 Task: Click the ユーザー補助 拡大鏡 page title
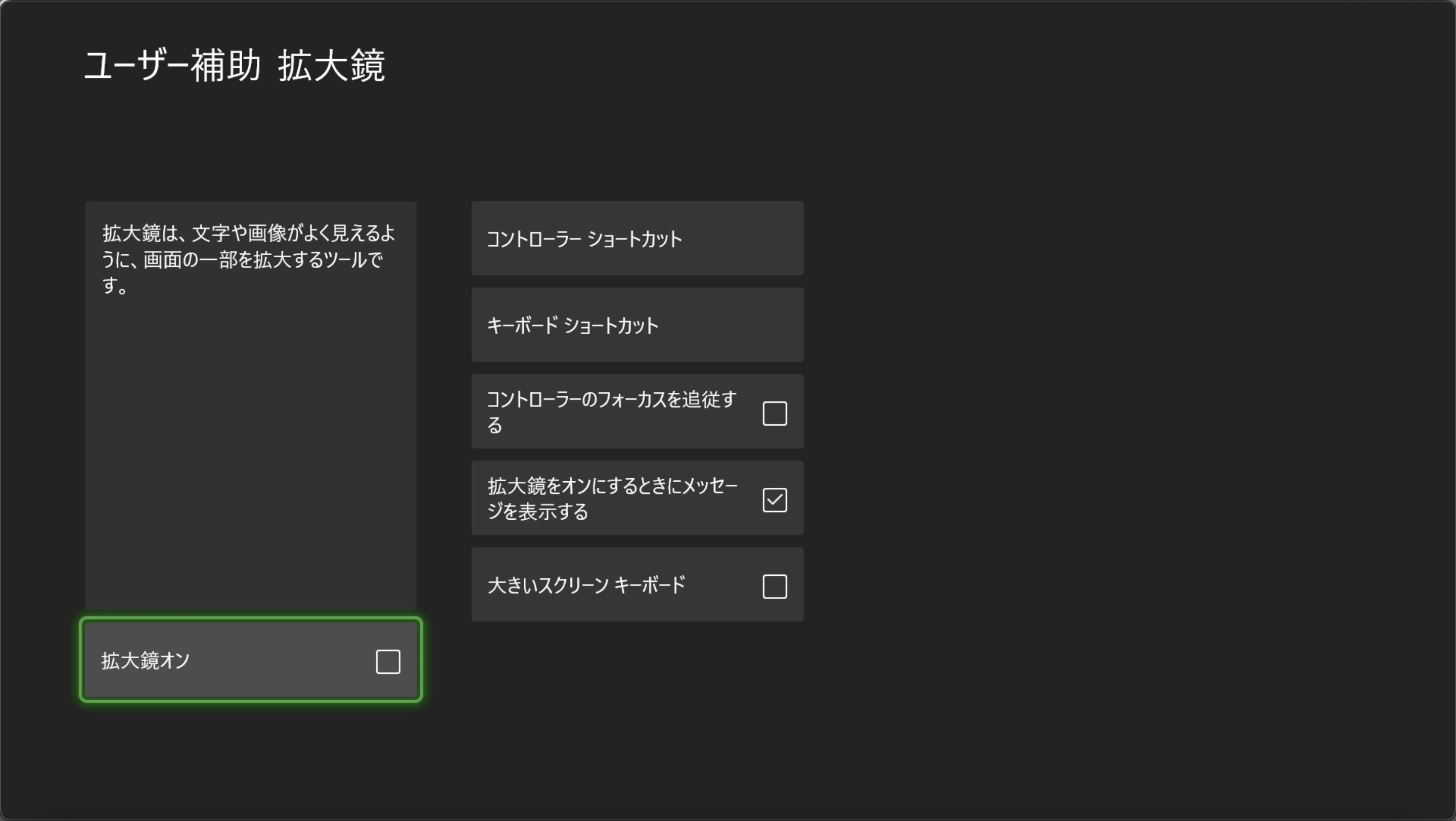pyautogui.click(x=235, y=66)
